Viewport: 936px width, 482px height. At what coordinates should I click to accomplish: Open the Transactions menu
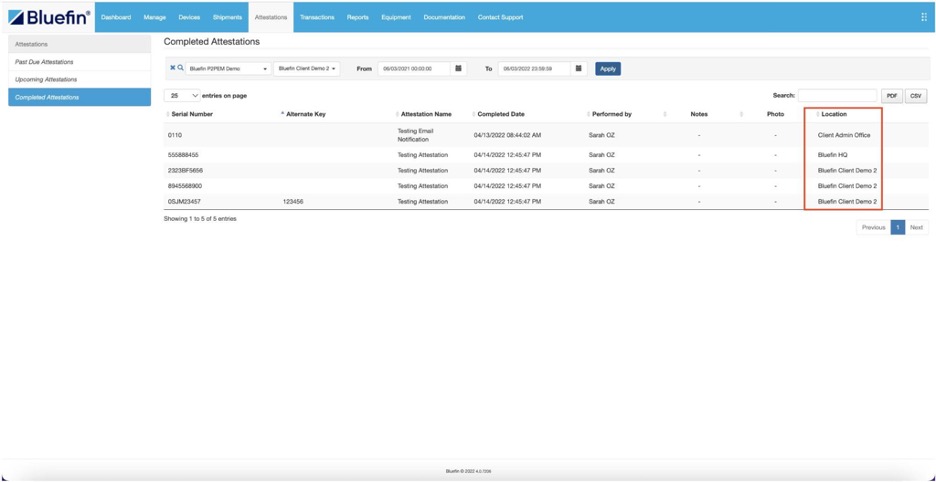click(317, 17)
